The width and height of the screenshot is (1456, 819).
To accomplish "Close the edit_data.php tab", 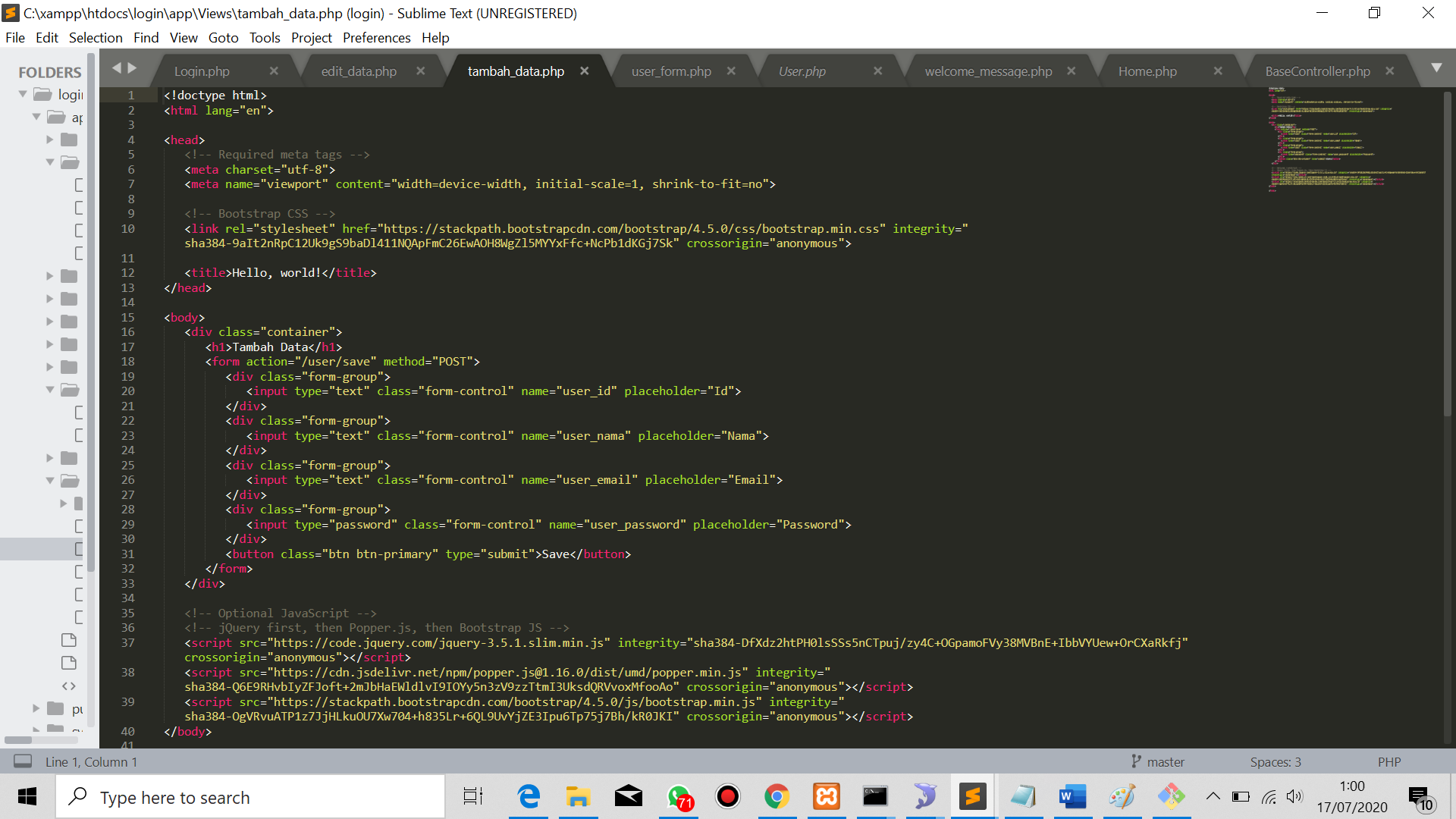I will (420, 71).
